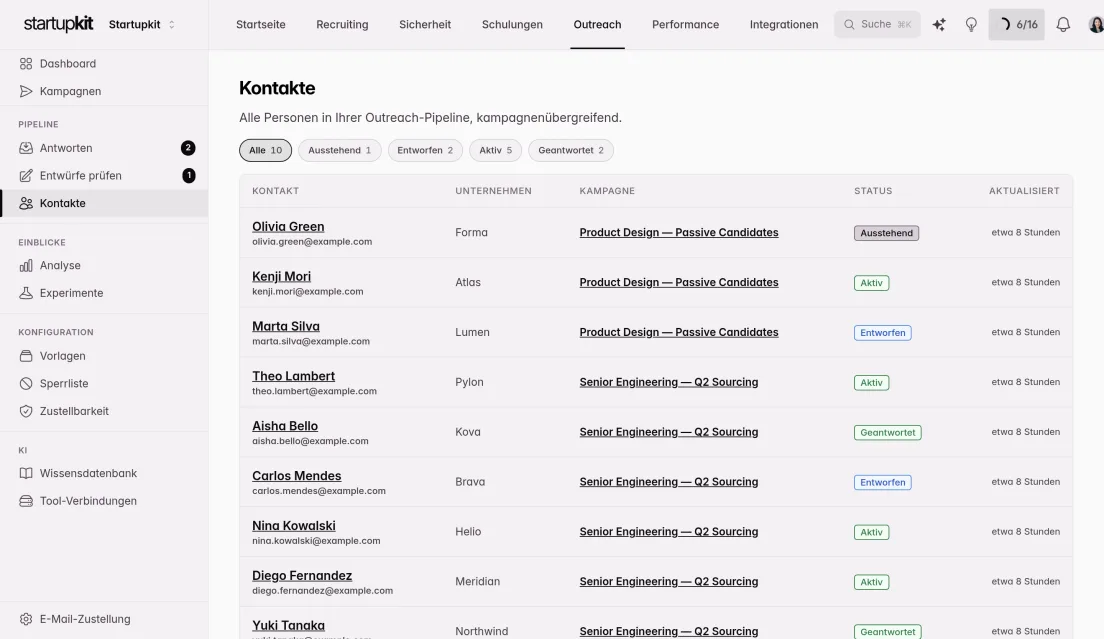Click the lightbulb tips icon
The image size is (1104, 639).
pos(971,25)
